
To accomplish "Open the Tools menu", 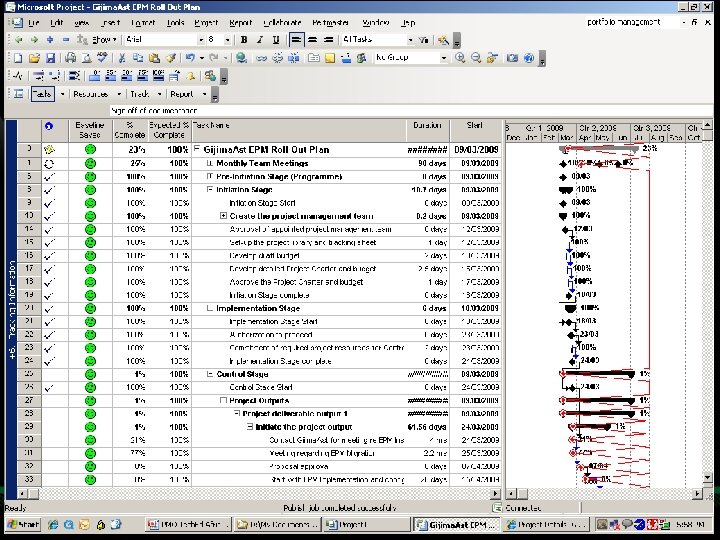I will pos(175,22).
